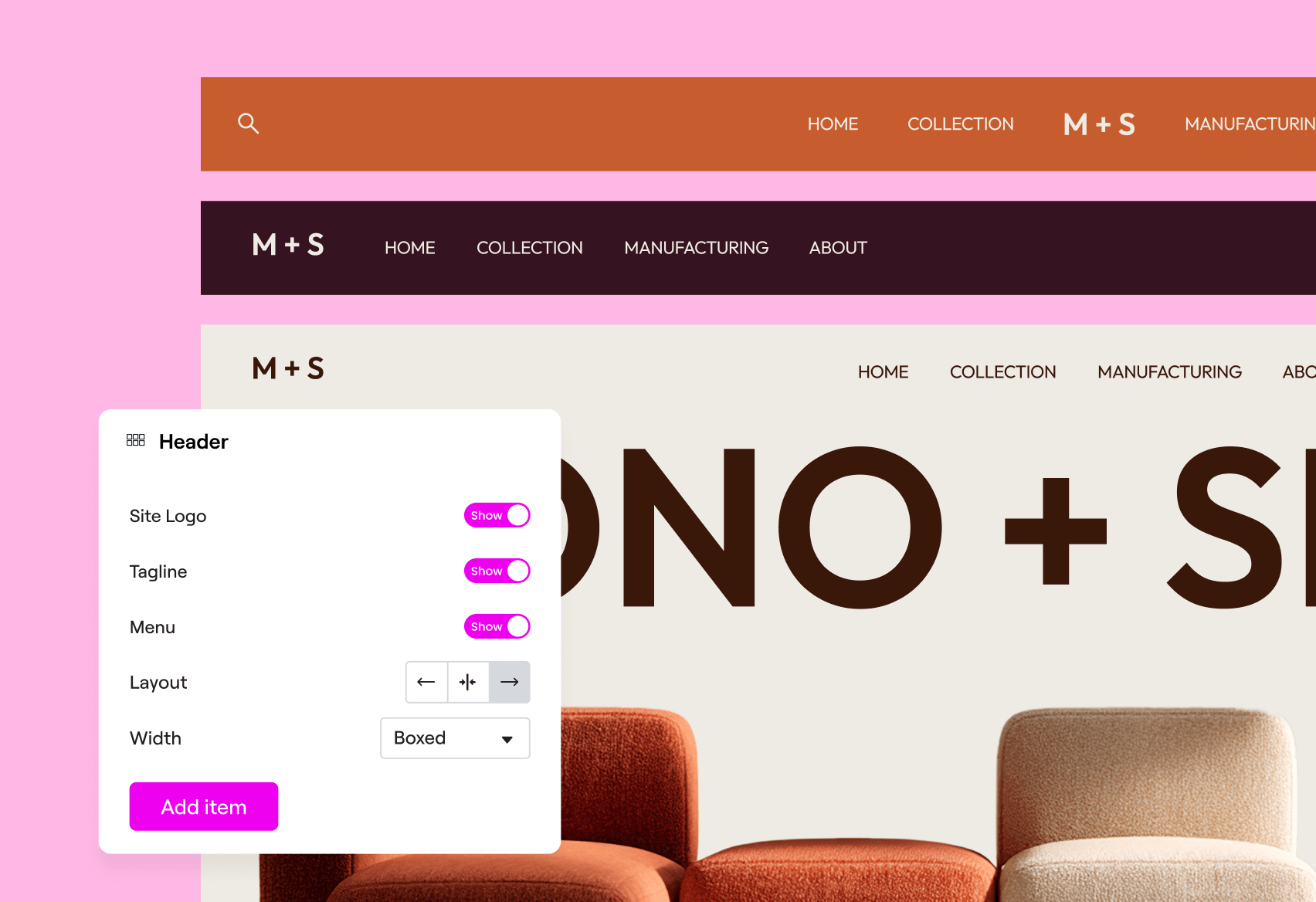1316x902 pixels.
Task: Open COLLECTION in the dark header menu
Action: pyautogui.click(x=530, y=248)
